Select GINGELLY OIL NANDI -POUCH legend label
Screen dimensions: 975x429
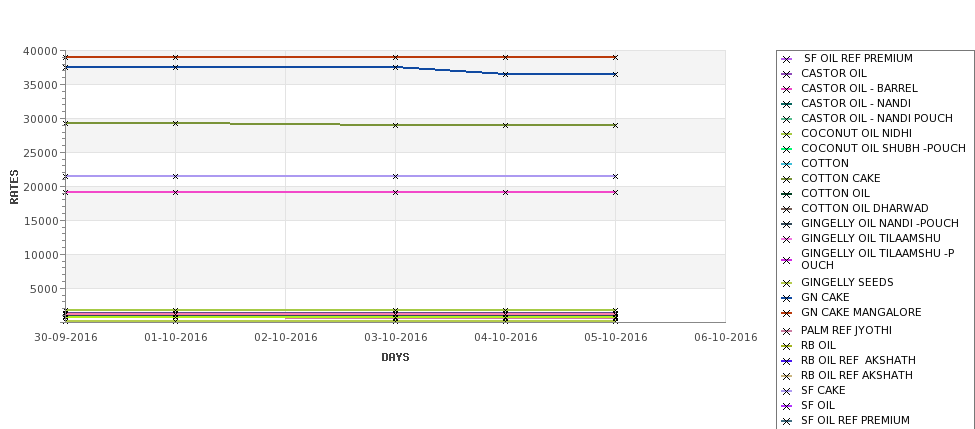[x=879, y=223]
